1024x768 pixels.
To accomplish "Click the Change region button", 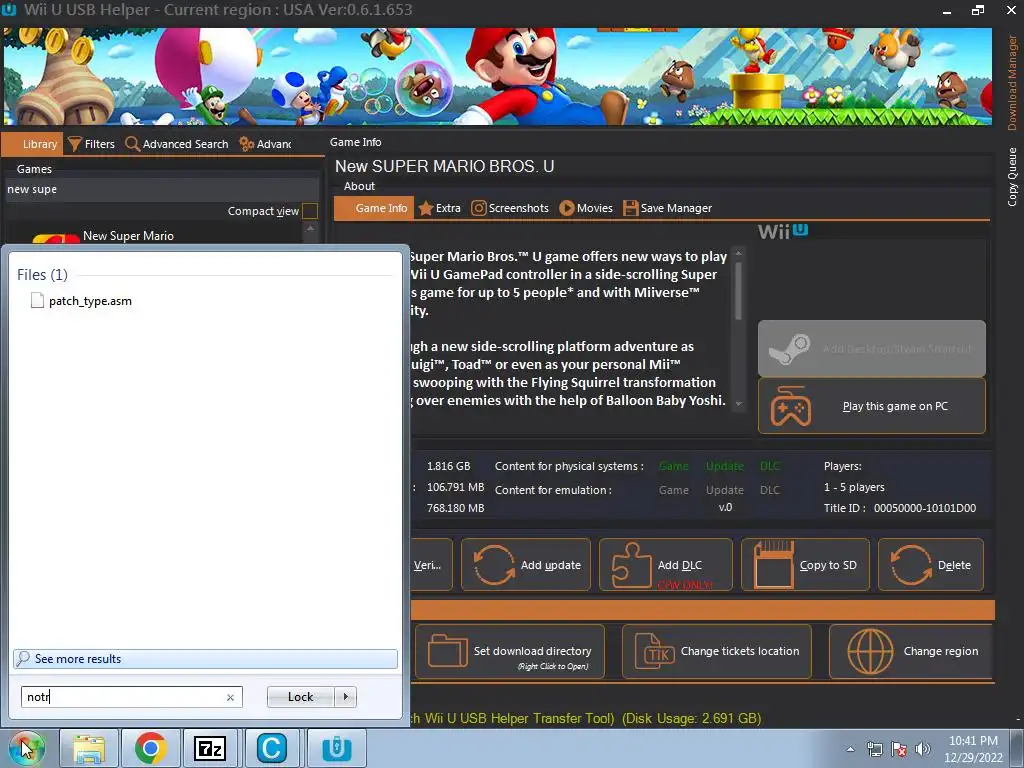I will (x=910, y=652).
